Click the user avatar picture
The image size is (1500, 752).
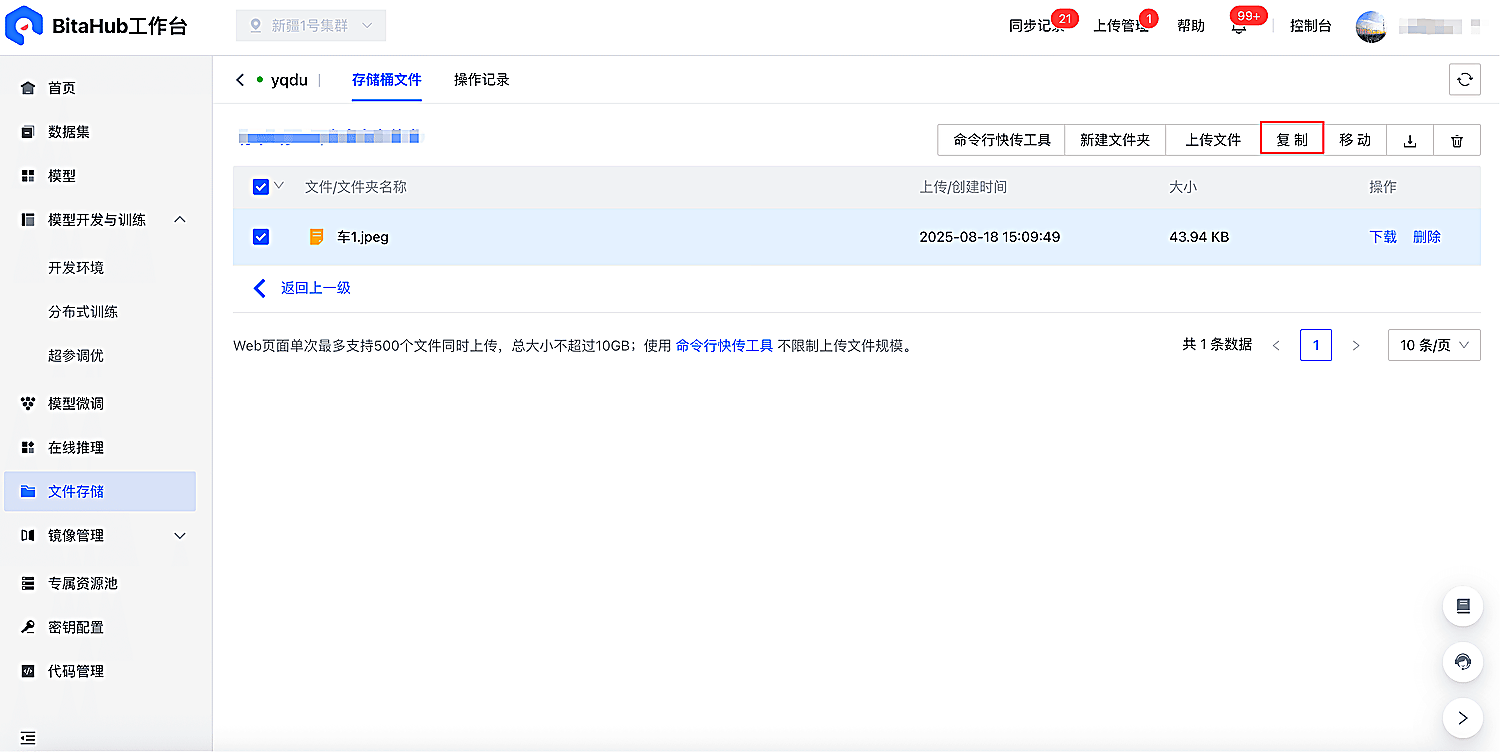tap(1371, 27)
